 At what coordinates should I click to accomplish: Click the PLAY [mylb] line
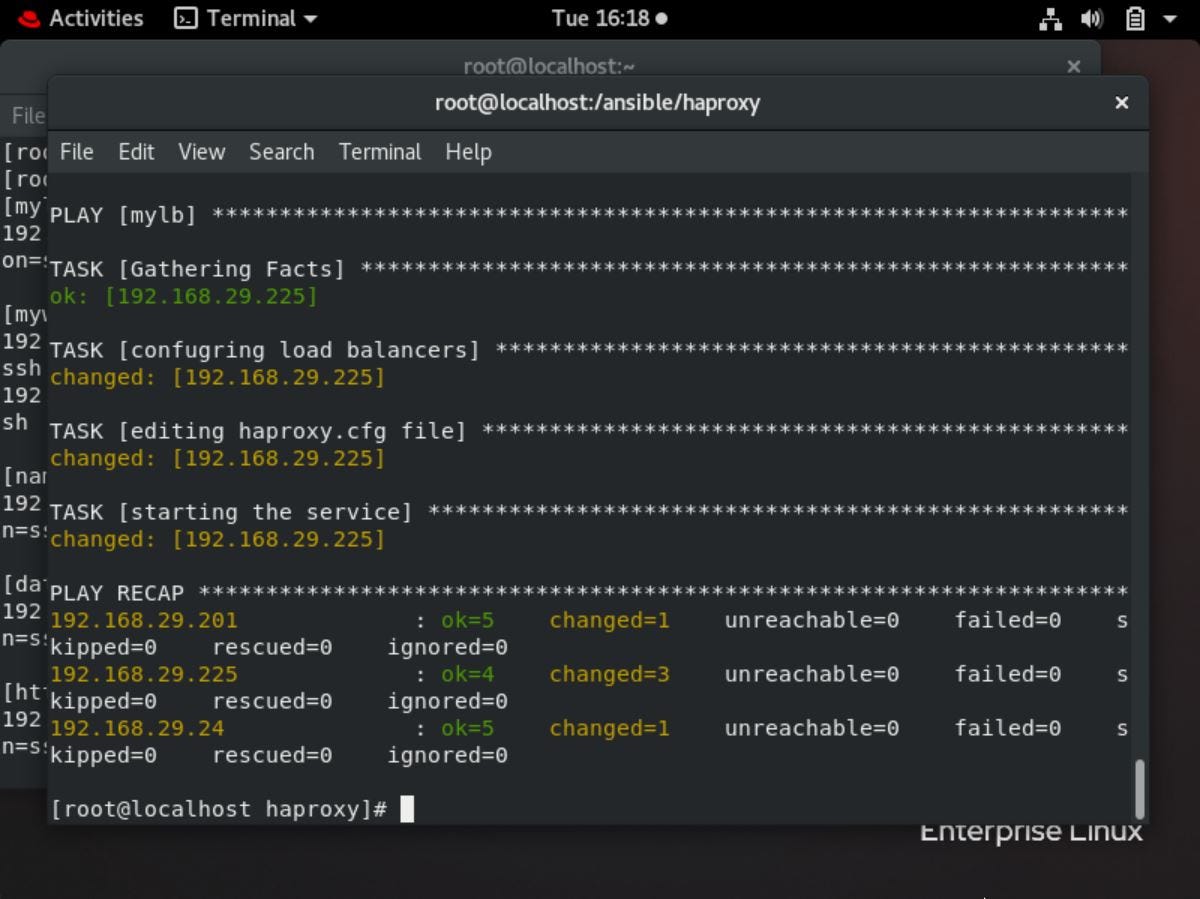click(x=589, y=215)
